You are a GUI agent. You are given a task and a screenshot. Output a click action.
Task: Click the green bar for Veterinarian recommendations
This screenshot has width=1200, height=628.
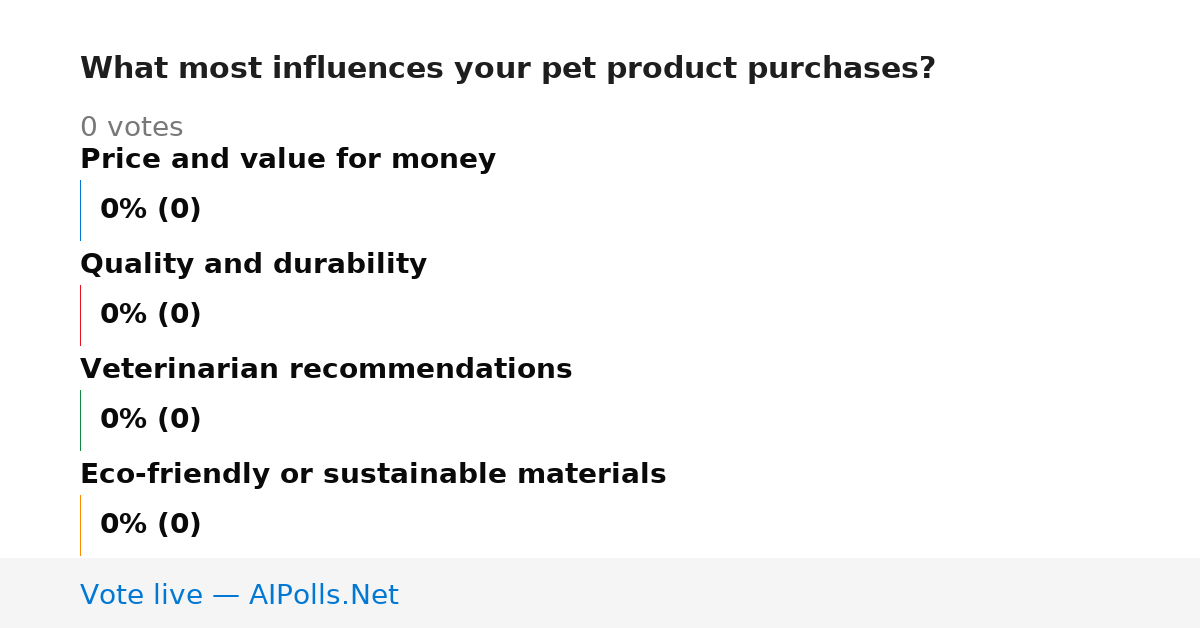(x=81, y=420)
